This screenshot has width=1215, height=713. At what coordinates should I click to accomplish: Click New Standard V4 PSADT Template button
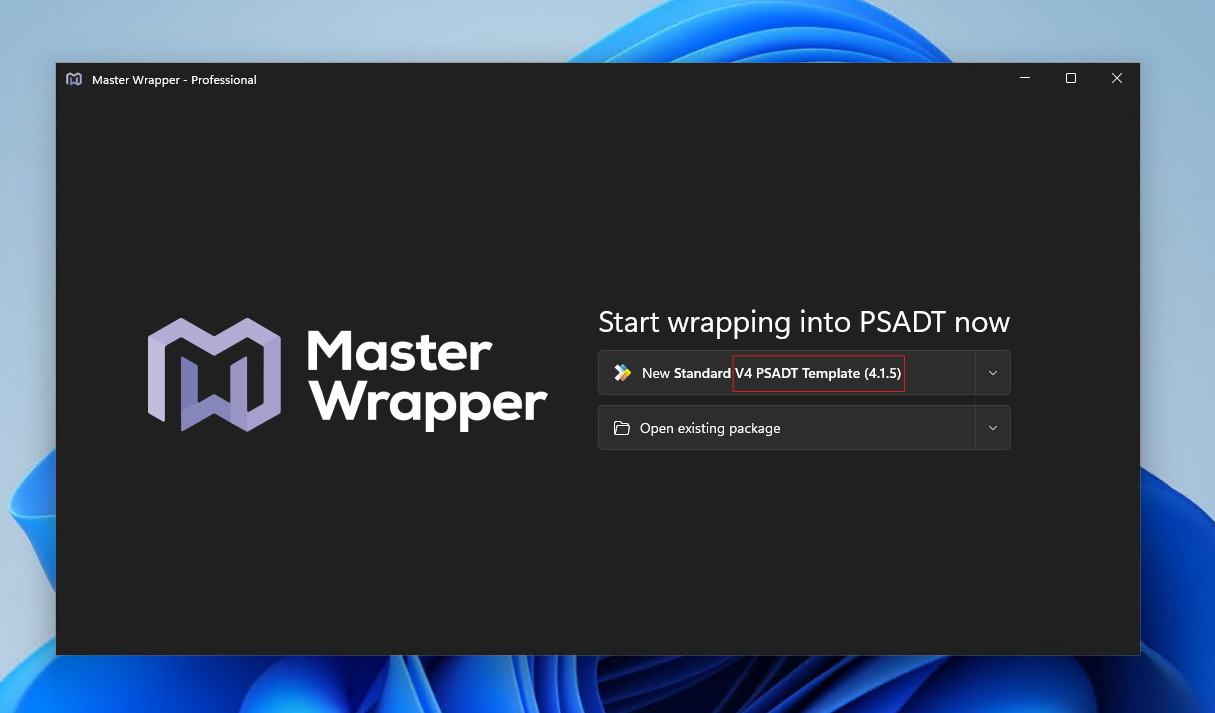coord(786,373)
